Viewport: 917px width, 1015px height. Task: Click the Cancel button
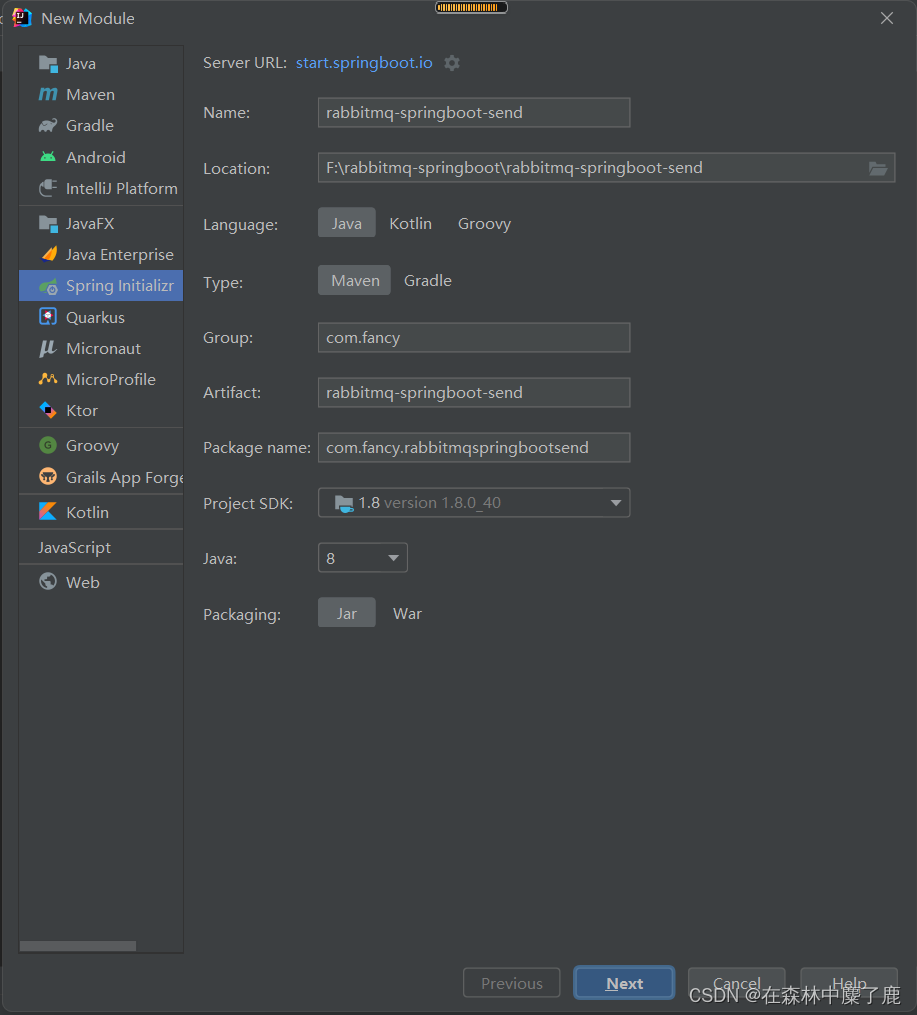coord(736,983)
